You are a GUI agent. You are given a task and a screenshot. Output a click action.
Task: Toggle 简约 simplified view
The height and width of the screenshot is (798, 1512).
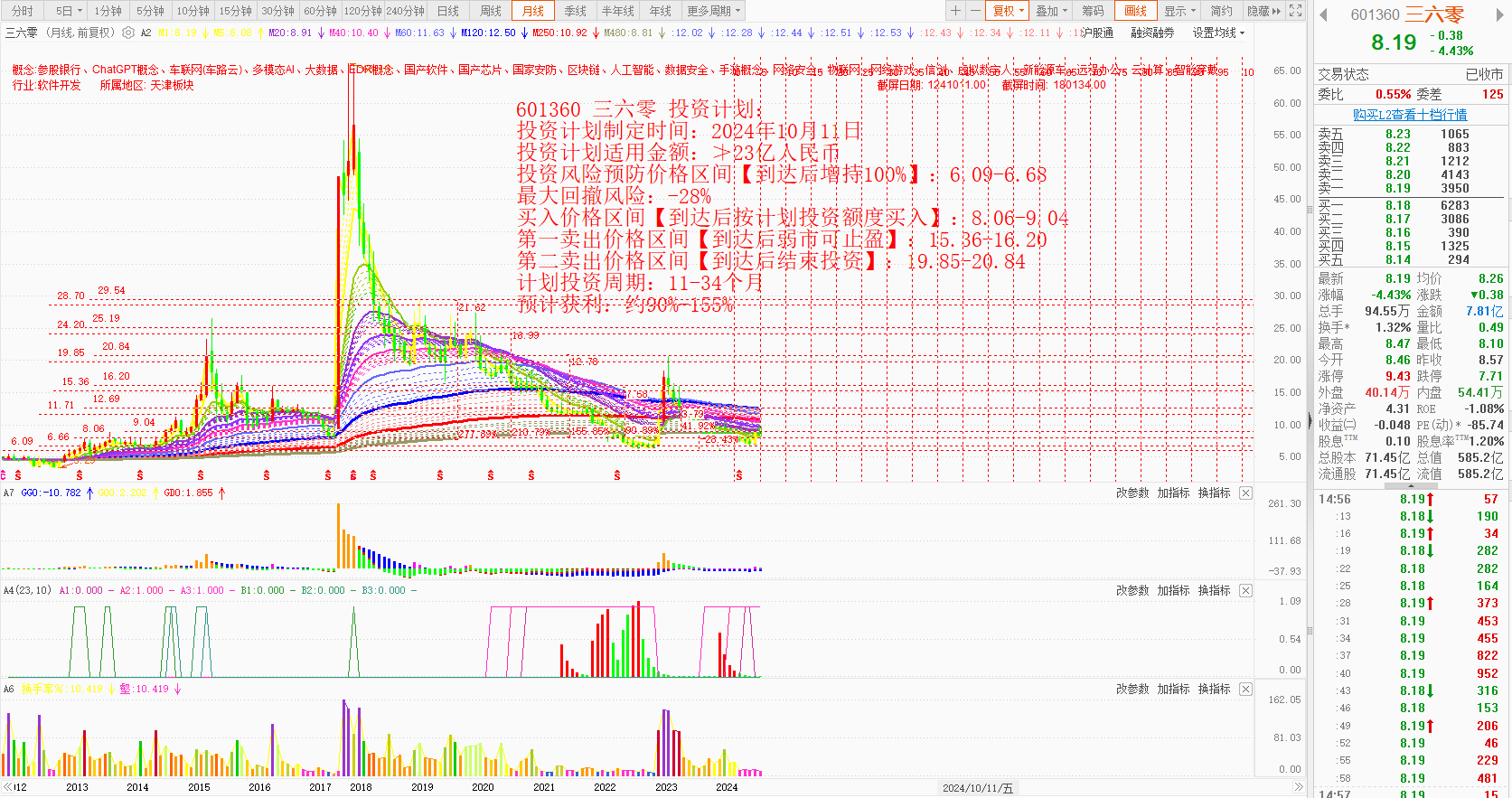click(x=1221, y=11)
